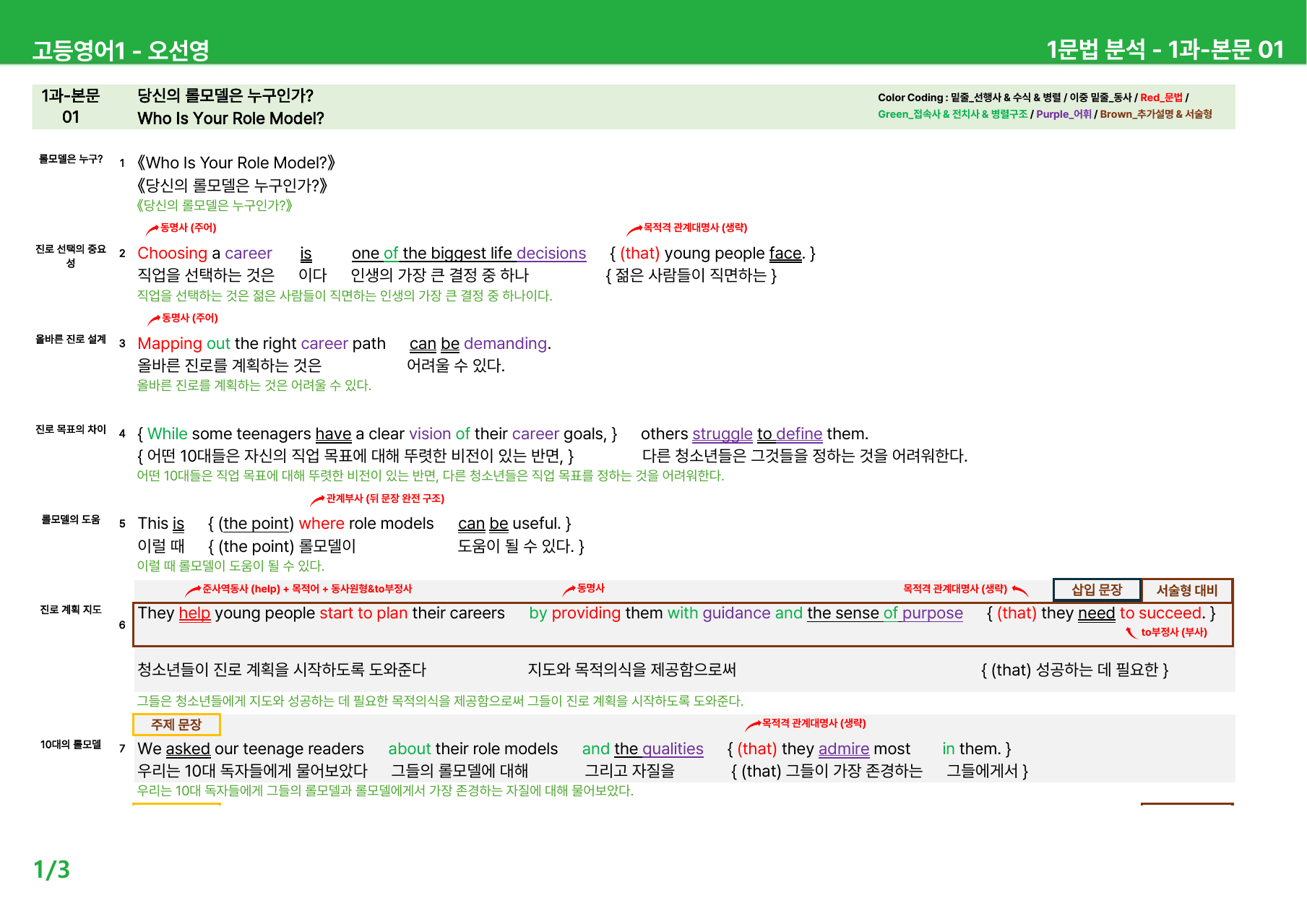Click the Korean gloss '인생의 가장 큰 결정 중 하나'
Viewport: 1307px width, 924px height.
439,275
